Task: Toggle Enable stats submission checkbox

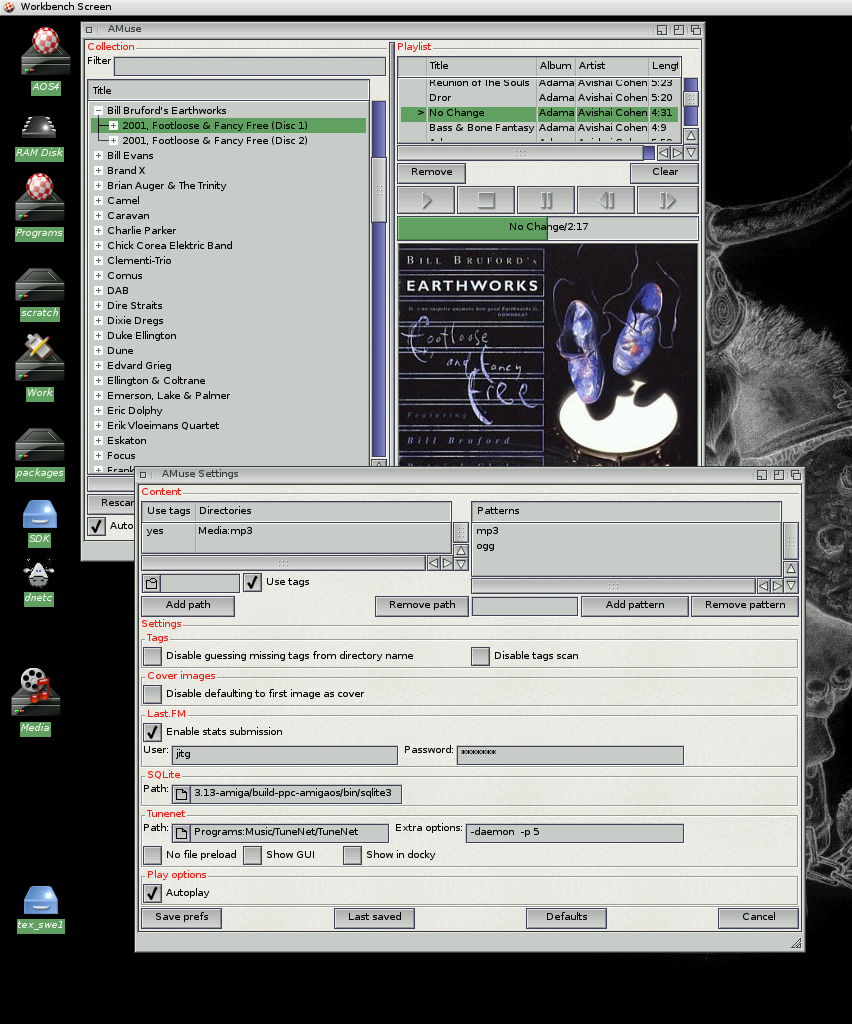Action: click(153, 732)
